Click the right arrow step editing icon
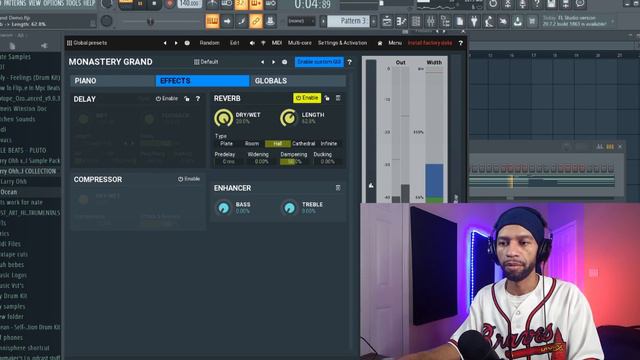This screenshot has width=640, height=360. [x=227, y=21]
